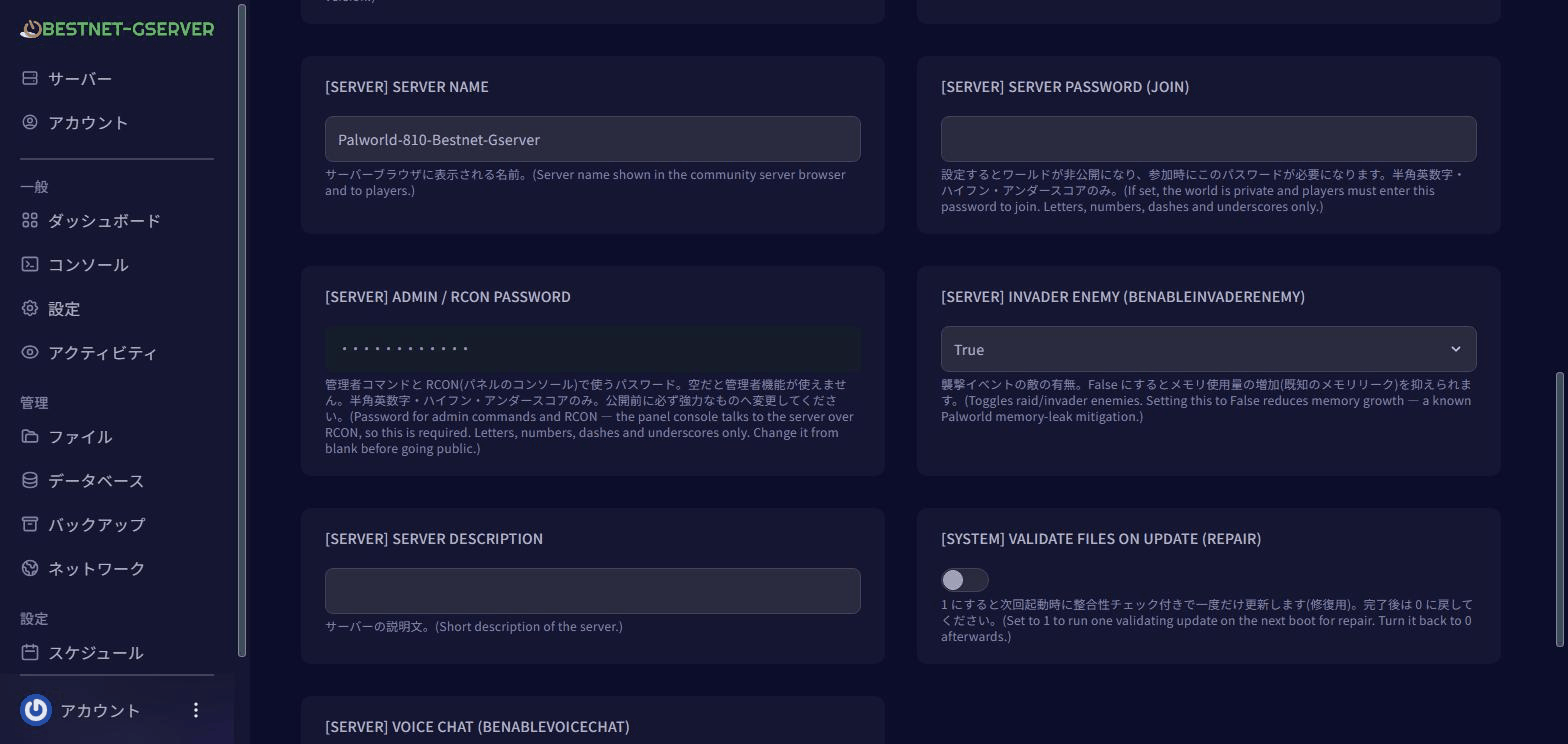Click the blue power avatar icon
The image size is (1568, 744).
[x=36, y=710]
